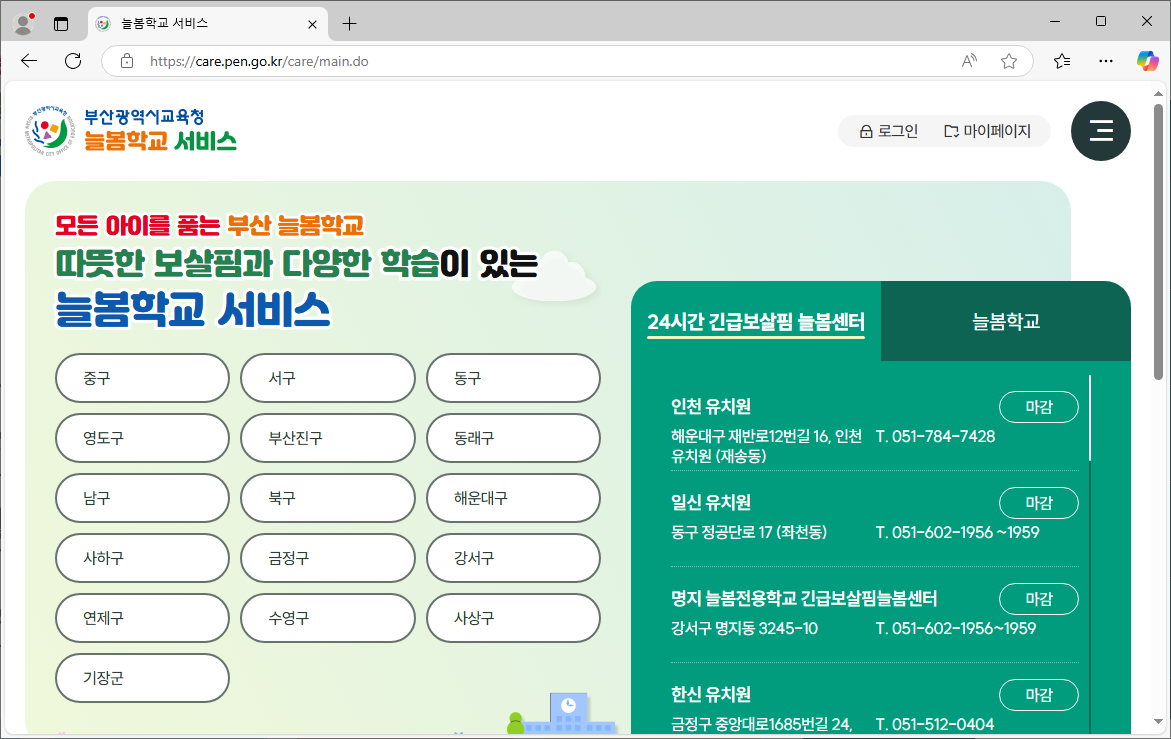1171x739 pixels.
Task: Click the 늘봄학교 서비스 site logo
Action: [130, 131]
